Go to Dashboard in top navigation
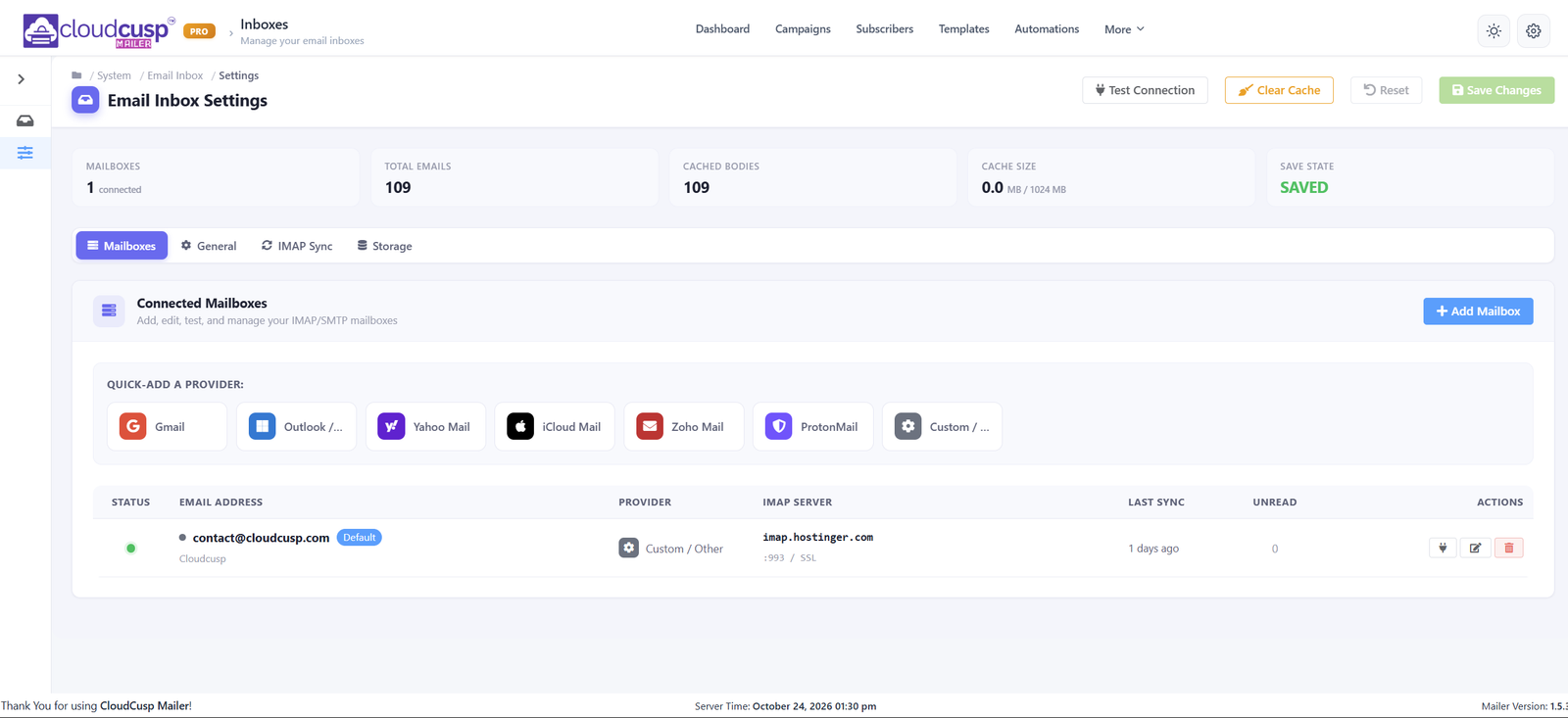This screenshot has height=718, width=1568. [722, 29]
